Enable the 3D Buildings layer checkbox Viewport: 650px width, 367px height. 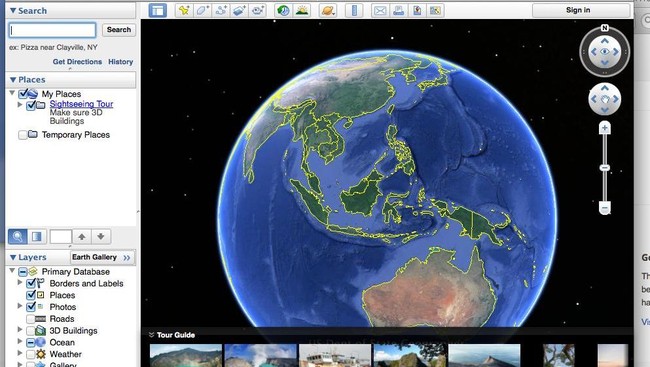coord(31,331)
